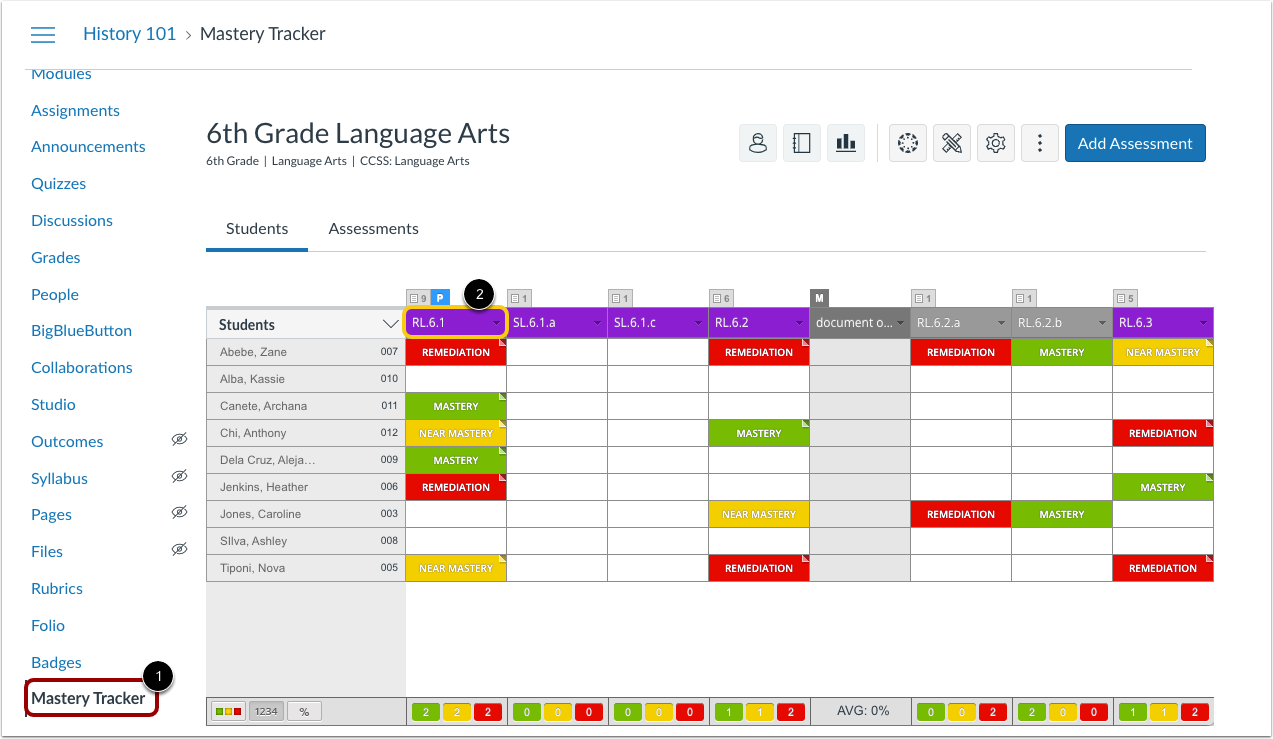This screenshot has height=739, width=1273.
Task: Hide the Files page via its eye icon
Action: 179,548
